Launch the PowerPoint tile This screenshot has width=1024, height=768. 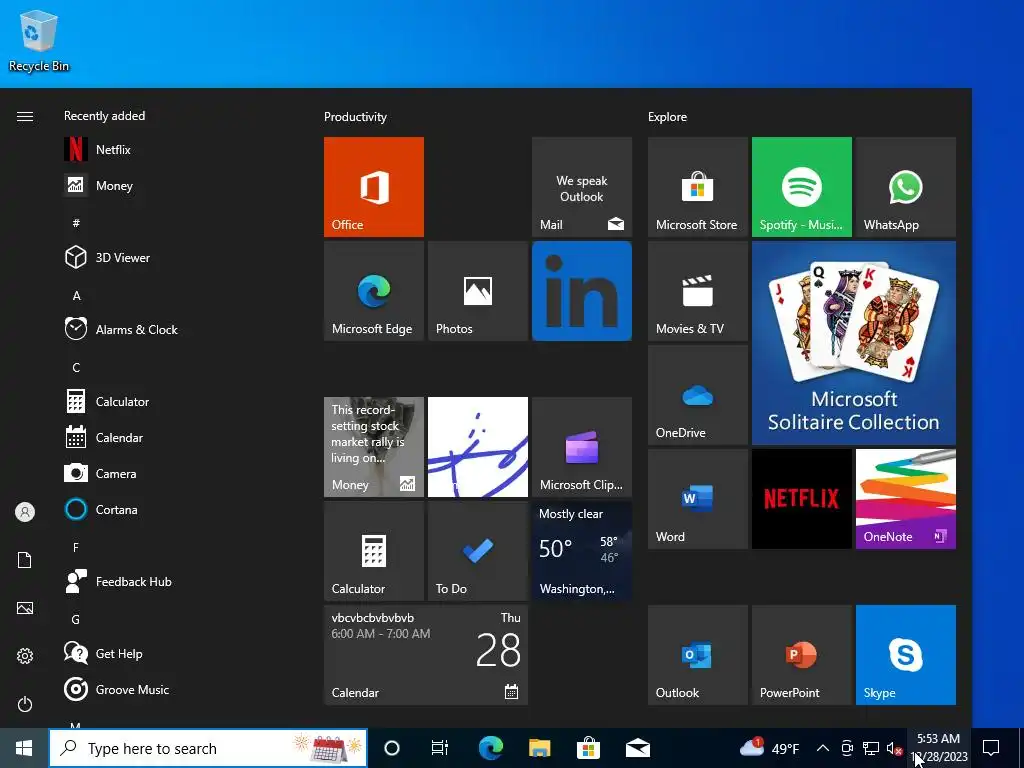[801, 654]
